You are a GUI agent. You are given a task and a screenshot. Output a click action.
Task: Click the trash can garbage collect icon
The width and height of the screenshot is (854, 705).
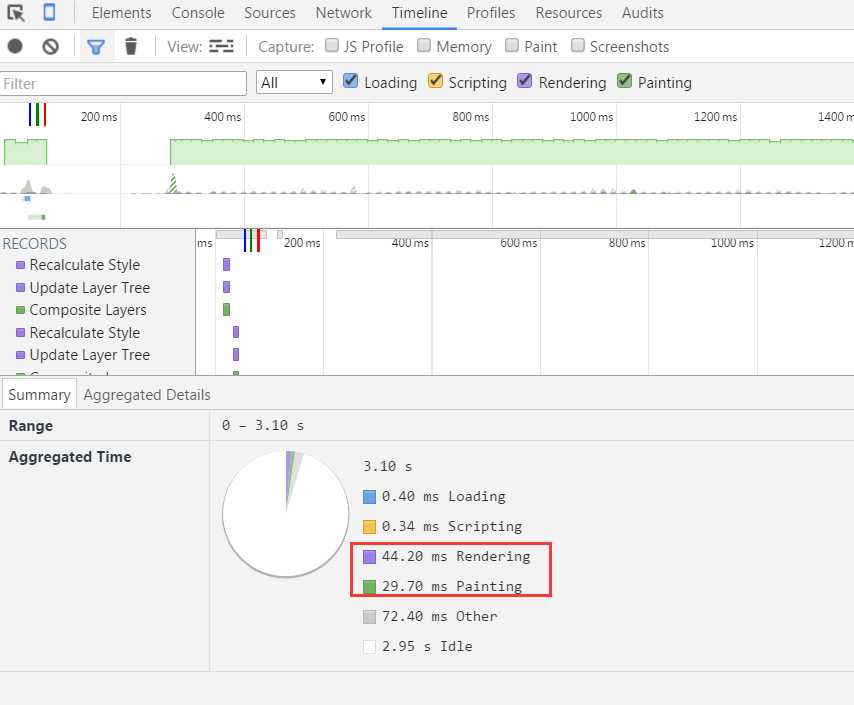tap(131, 46)
